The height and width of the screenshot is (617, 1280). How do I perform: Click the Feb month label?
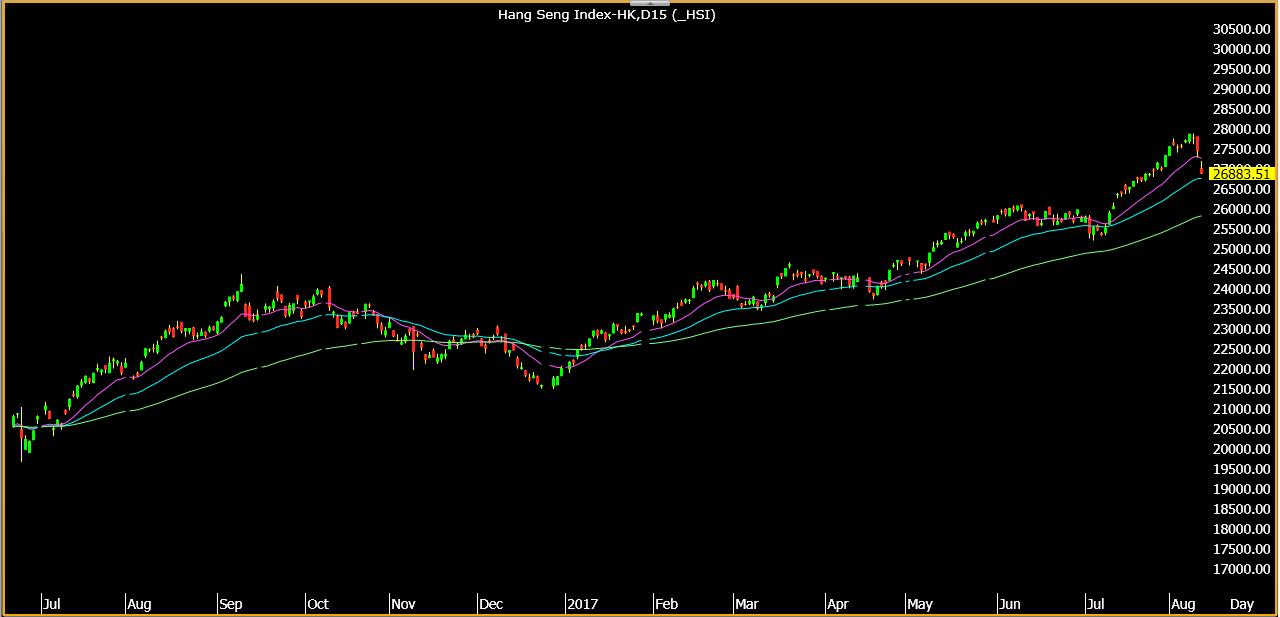(666, 604)
